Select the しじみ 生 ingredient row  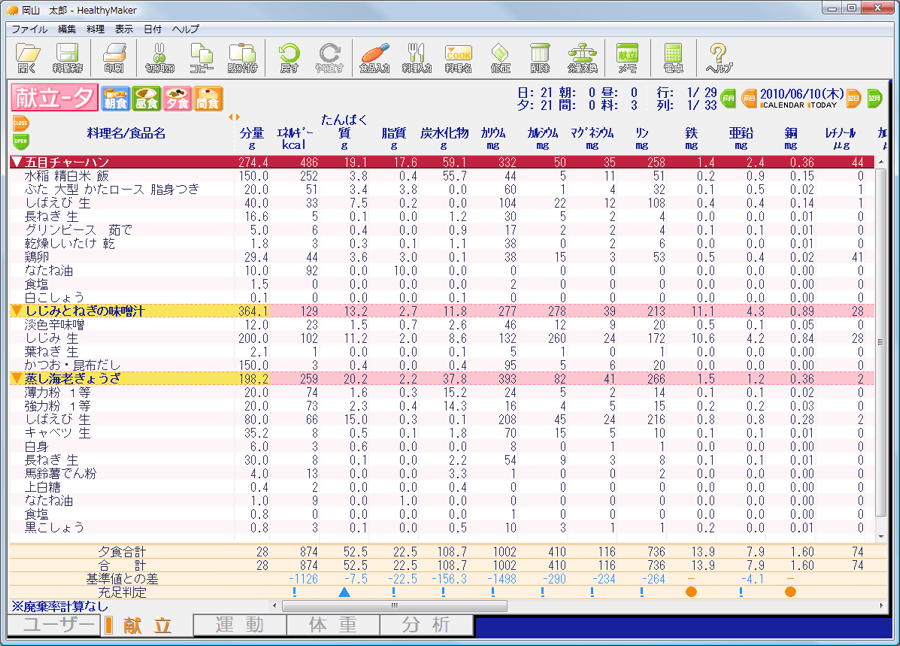tap(442, 338)
